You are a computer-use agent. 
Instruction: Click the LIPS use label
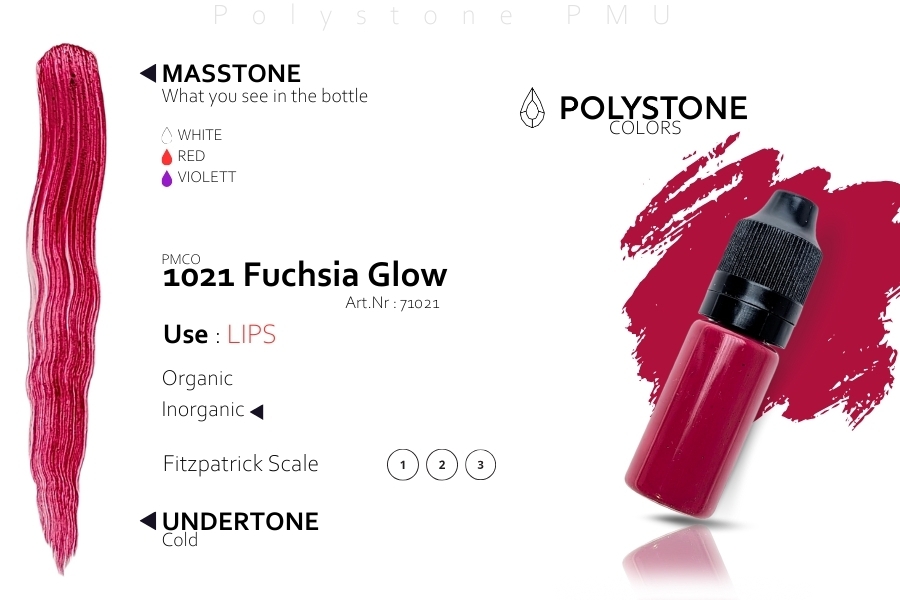[251, 334]
